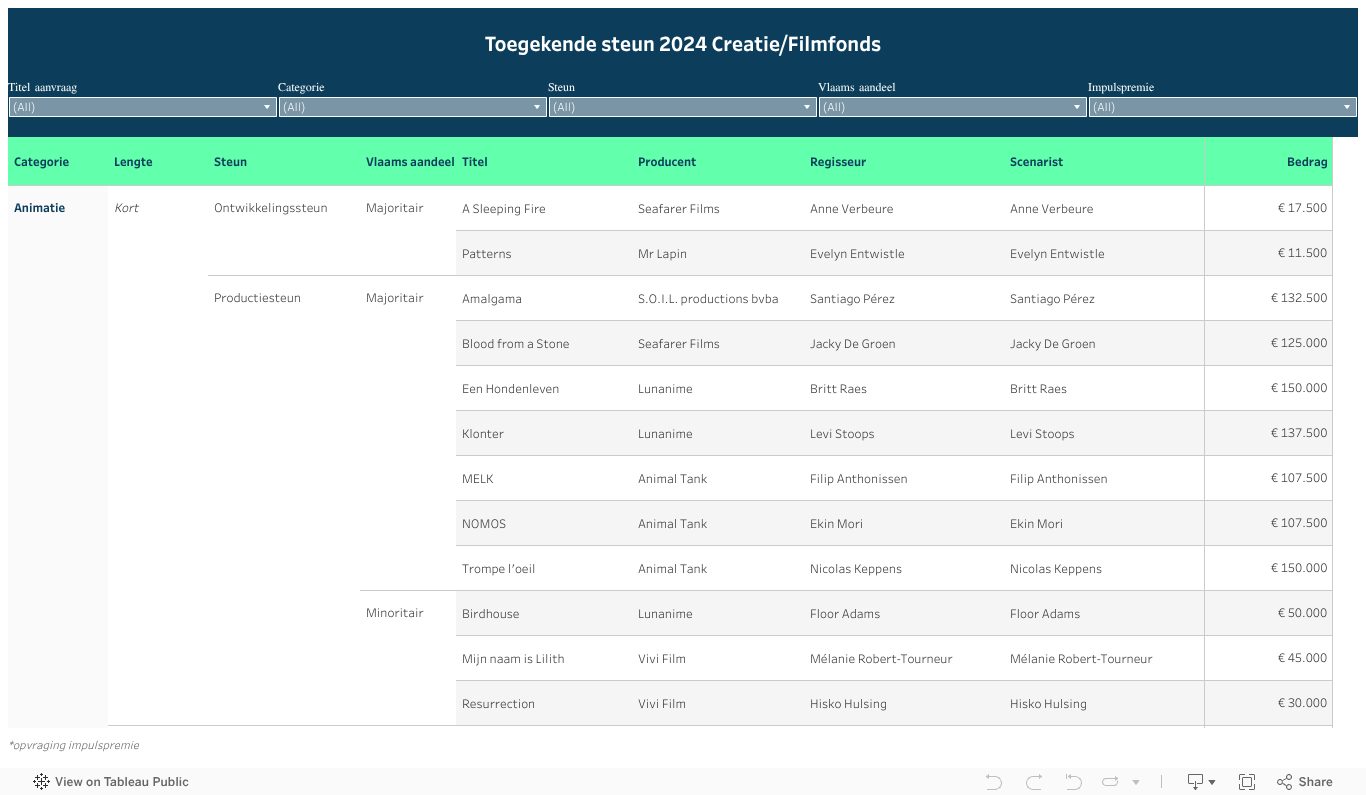Click the € 132.500 amount for Amalgama
The image size is (1366, 795).
tap(1299, 298)
